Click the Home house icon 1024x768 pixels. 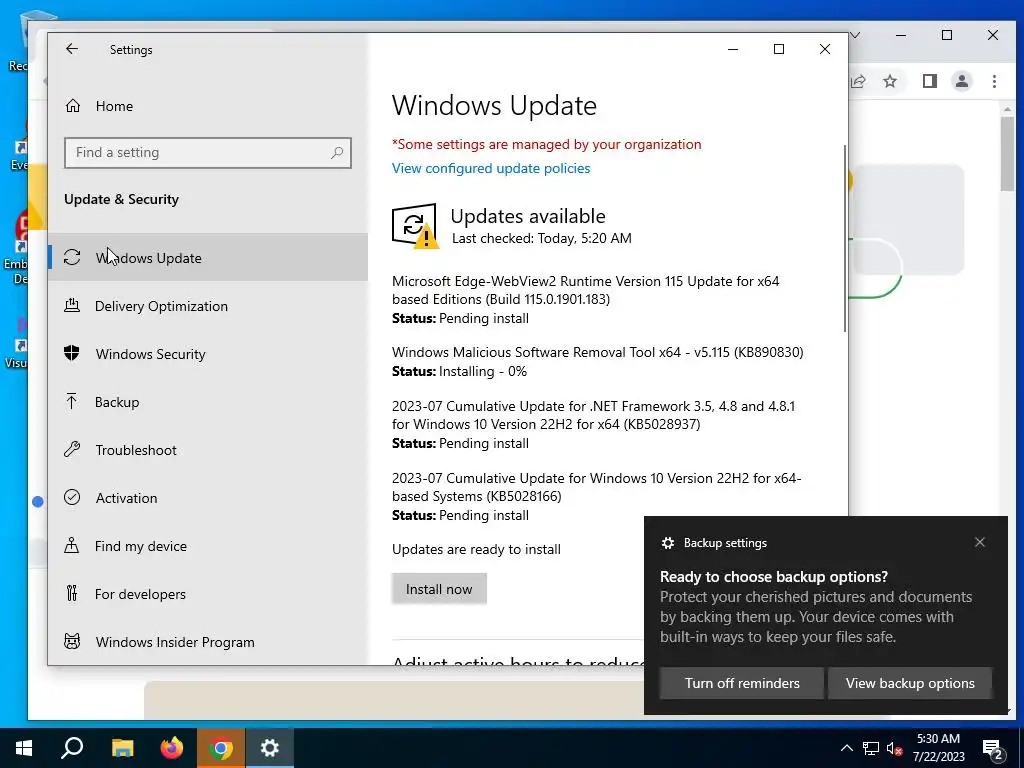click(x=72, y=105)
